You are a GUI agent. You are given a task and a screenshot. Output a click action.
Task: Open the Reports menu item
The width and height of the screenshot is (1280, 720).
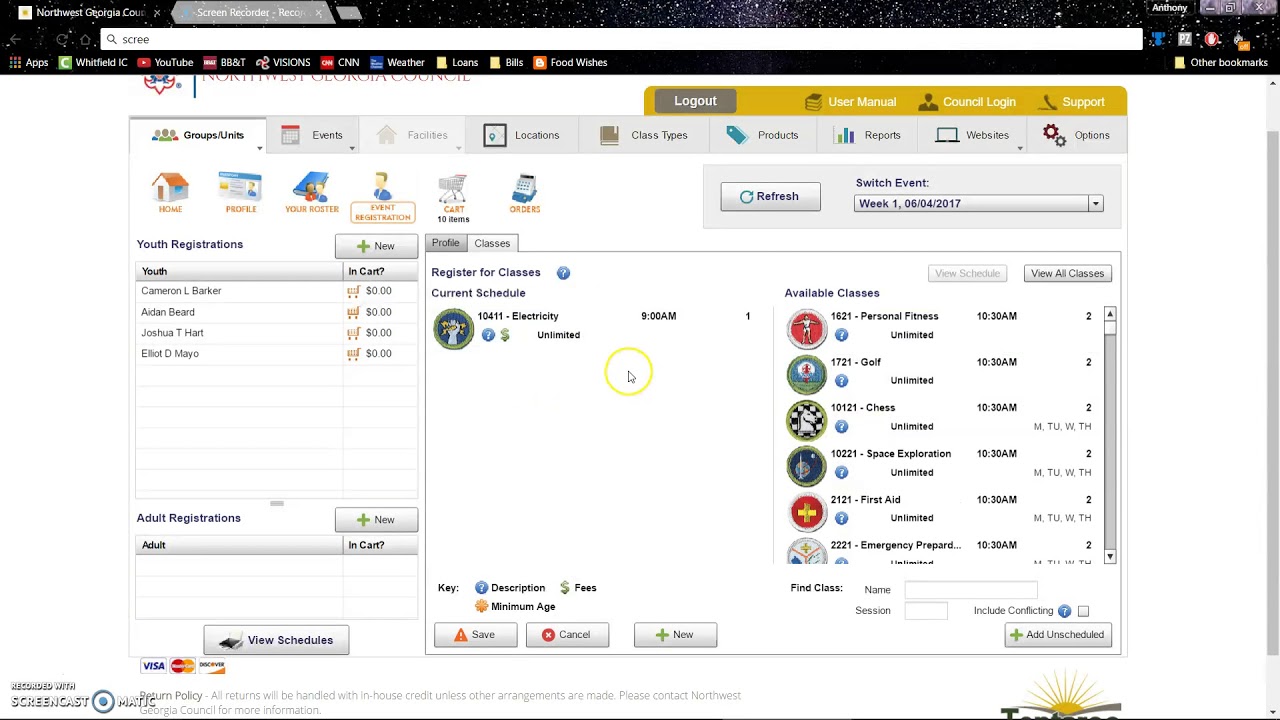tap(868, 135)
